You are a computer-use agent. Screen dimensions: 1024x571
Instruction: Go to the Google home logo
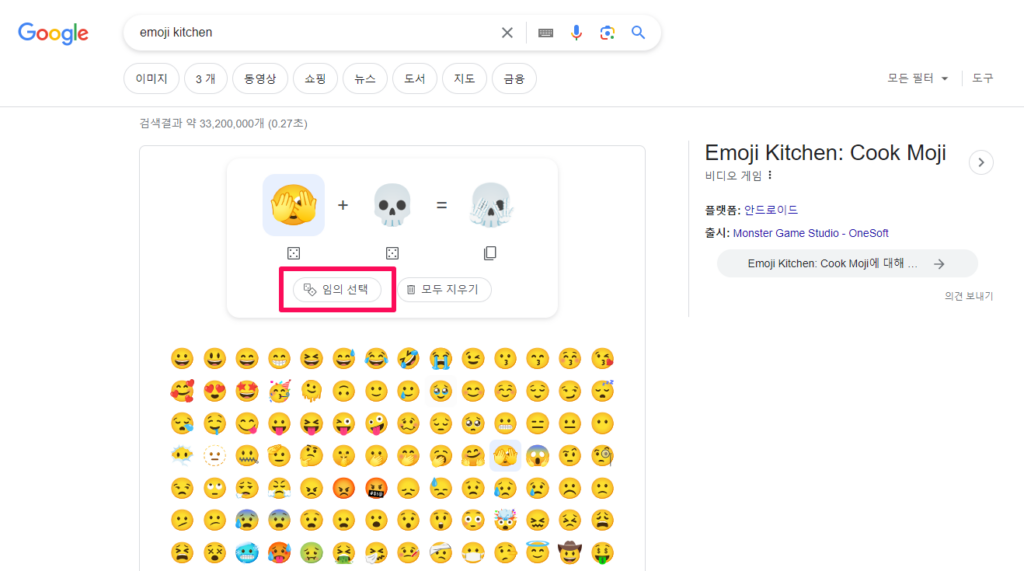(x=53, y=33)
